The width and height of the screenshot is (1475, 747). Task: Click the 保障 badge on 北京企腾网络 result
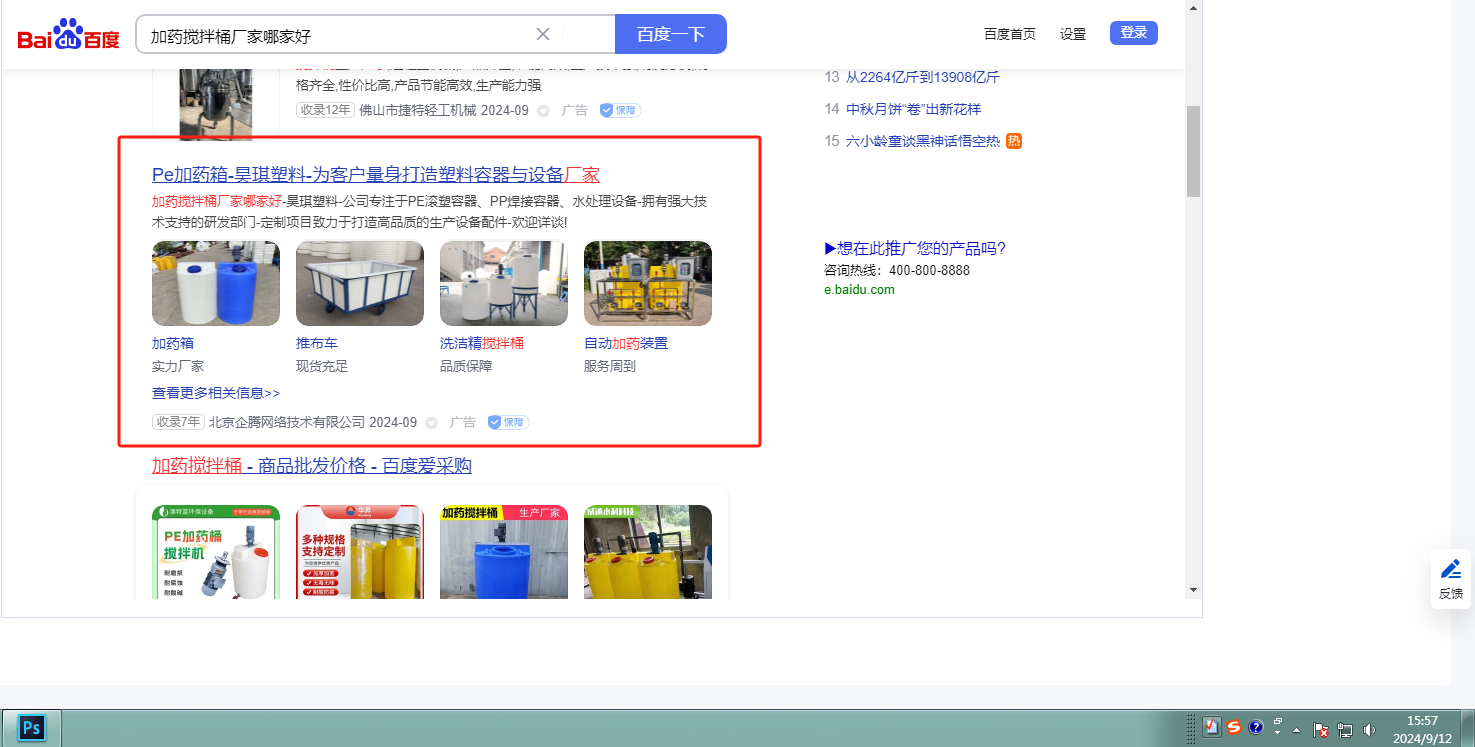pos(509,422)
